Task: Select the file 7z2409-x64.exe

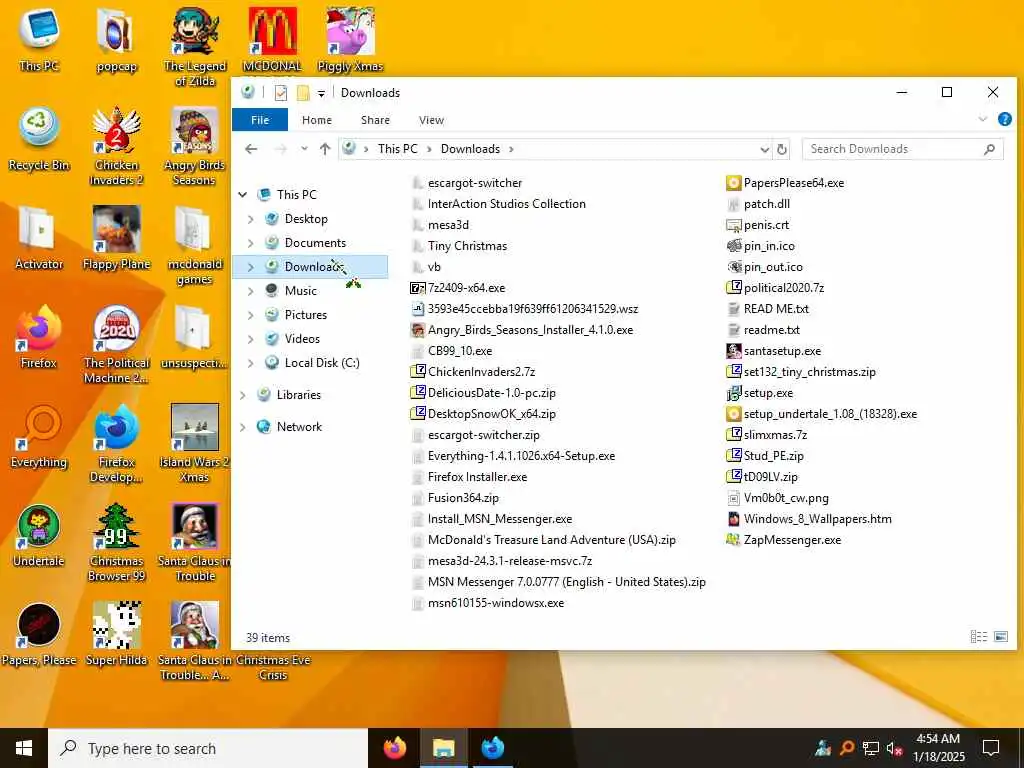Action: 457,288
